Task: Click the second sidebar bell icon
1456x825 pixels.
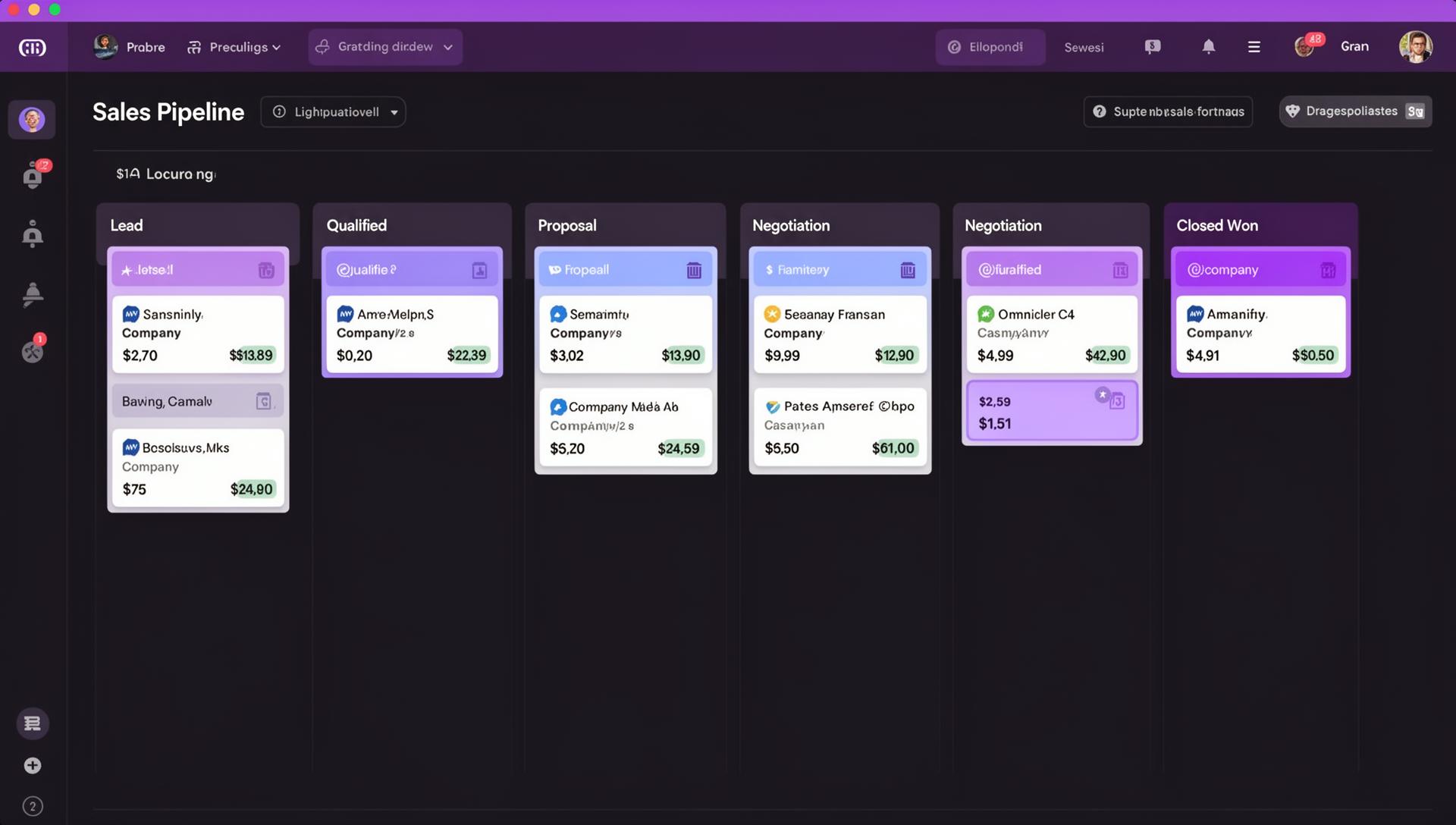Action: pyautogui.click(x=33, y=234)
